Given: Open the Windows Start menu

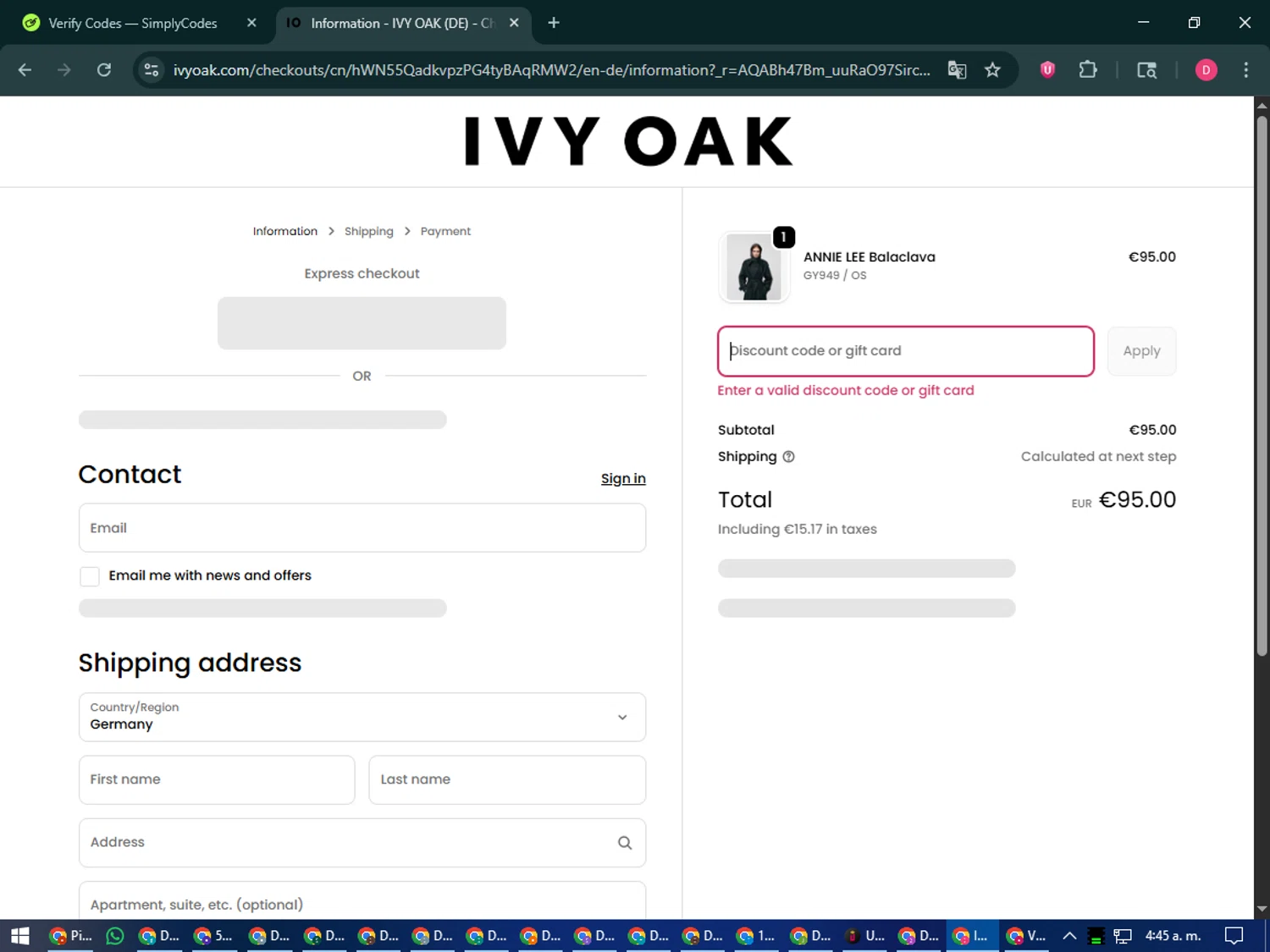Looking at the screenshot, I should 20,936.
